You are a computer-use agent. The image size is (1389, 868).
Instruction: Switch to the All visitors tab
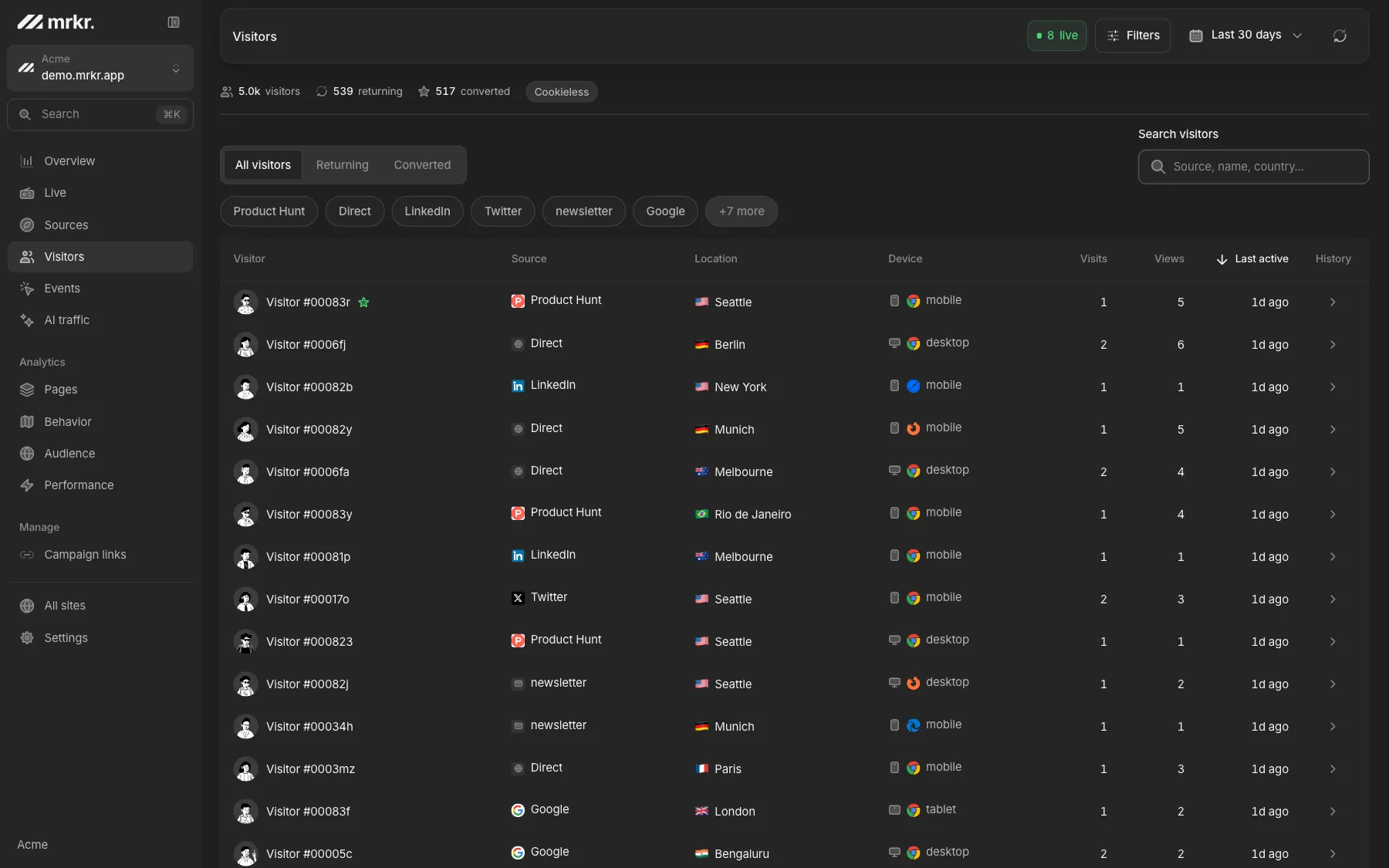(263, 165)
